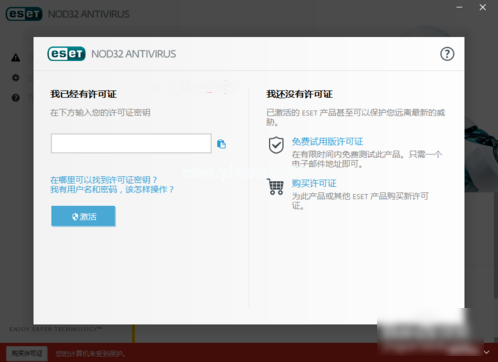
Task: Click the sidebar help question mark icon
Action: pos(16,98)
